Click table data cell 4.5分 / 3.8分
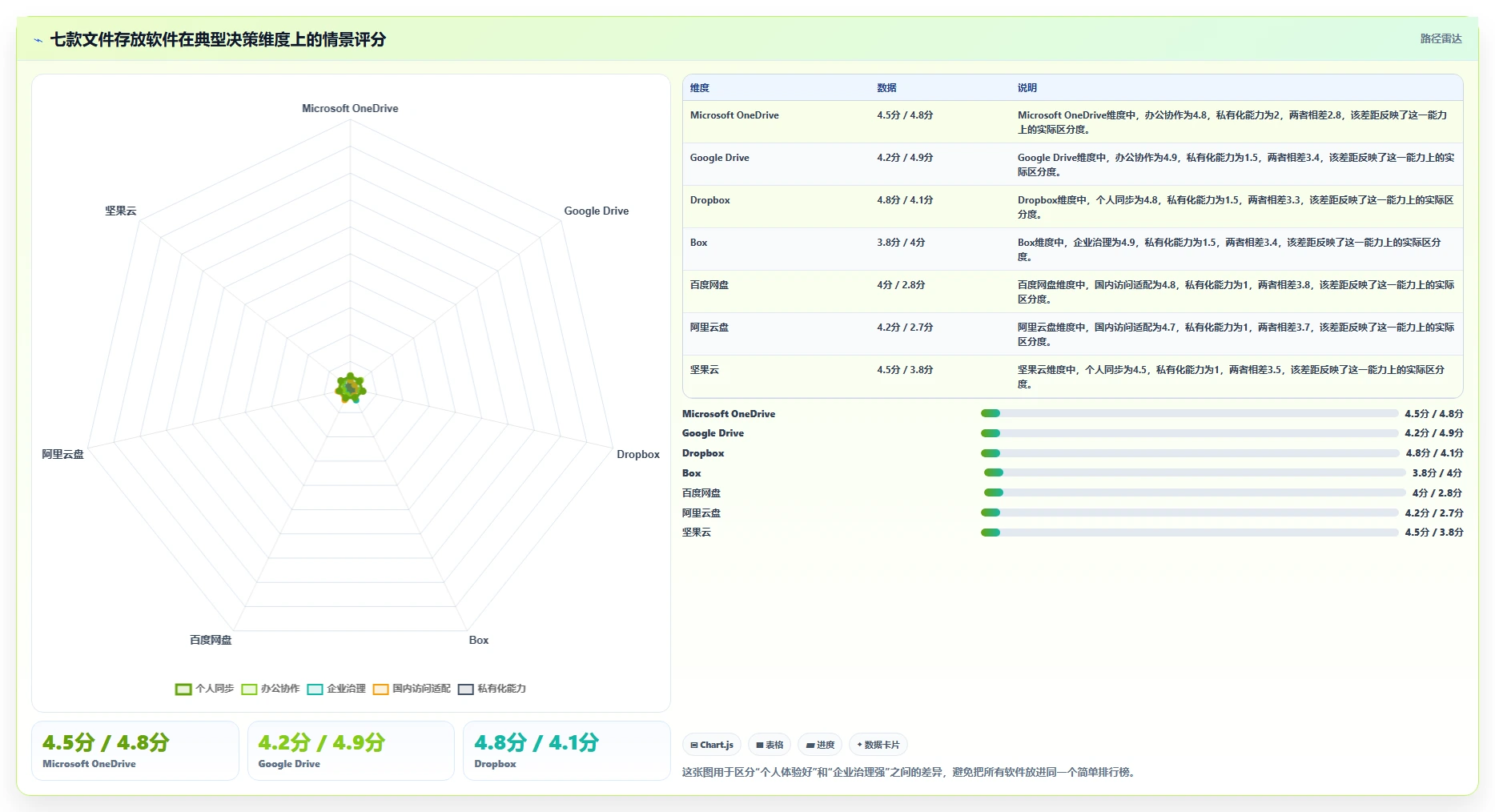This screenshot has width=1495, height=812. pyautogui.click(x=905, y=370)
